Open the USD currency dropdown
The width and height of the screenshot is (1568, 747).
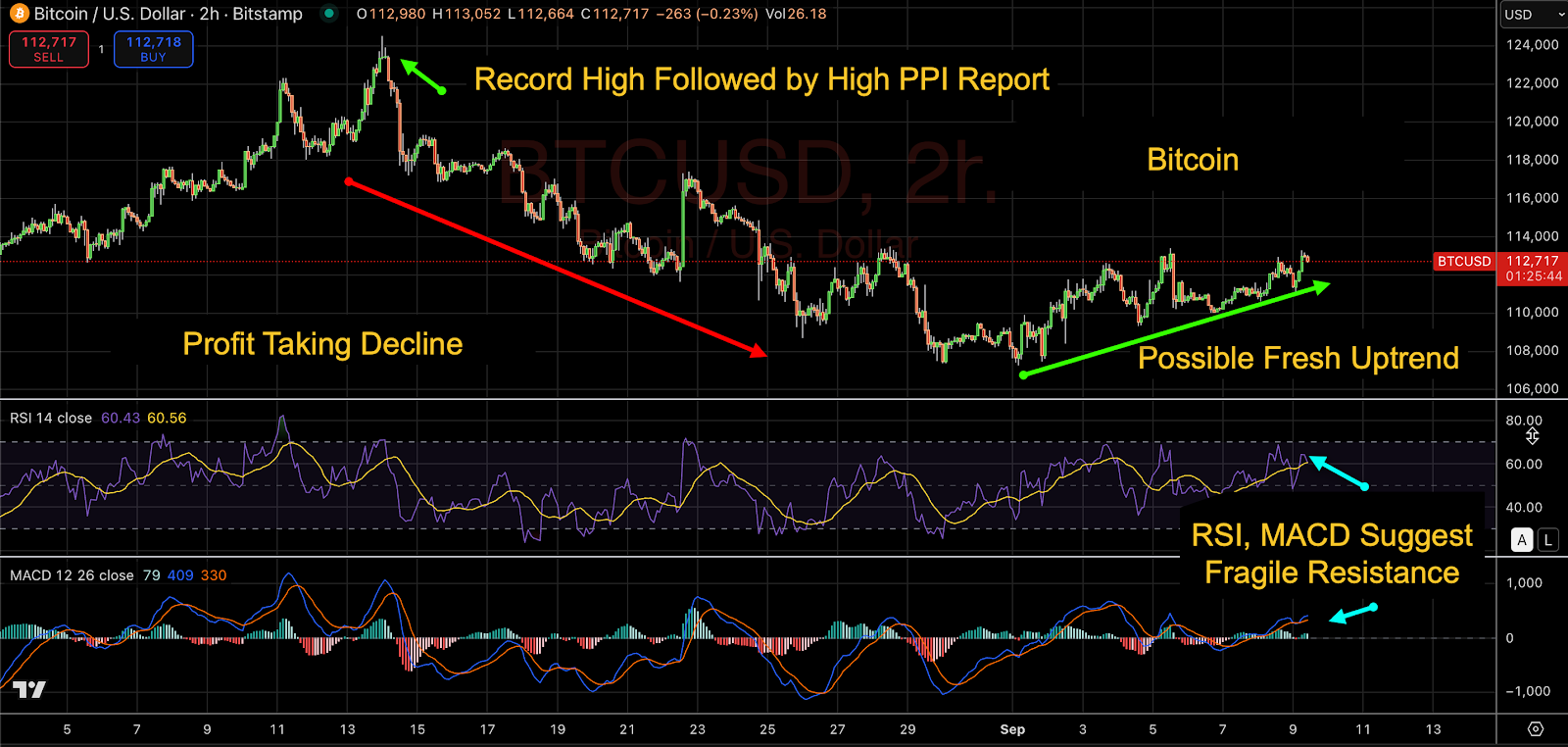coord(1534,15)
